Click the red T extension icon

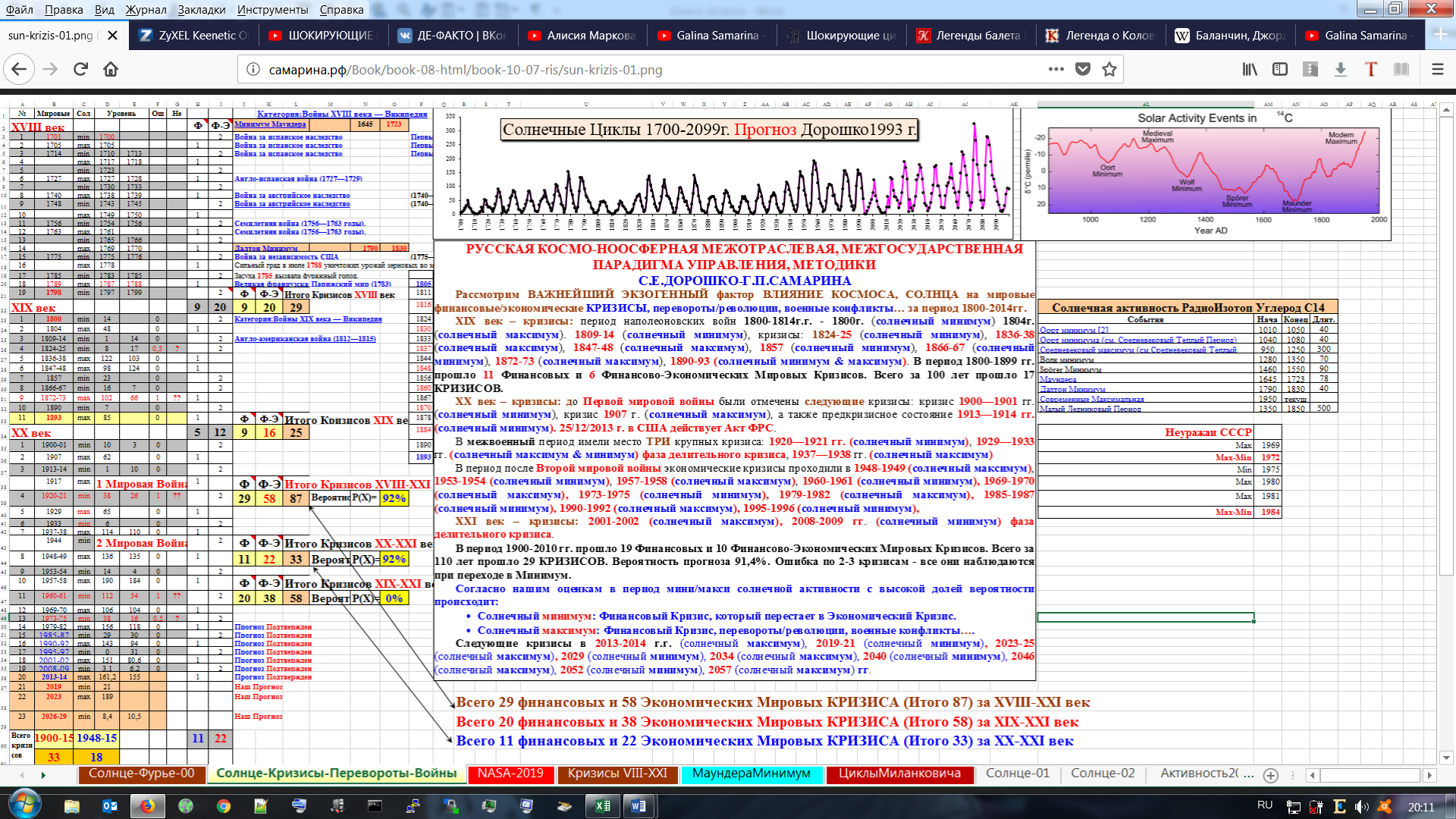click(x=1371, y=69)
